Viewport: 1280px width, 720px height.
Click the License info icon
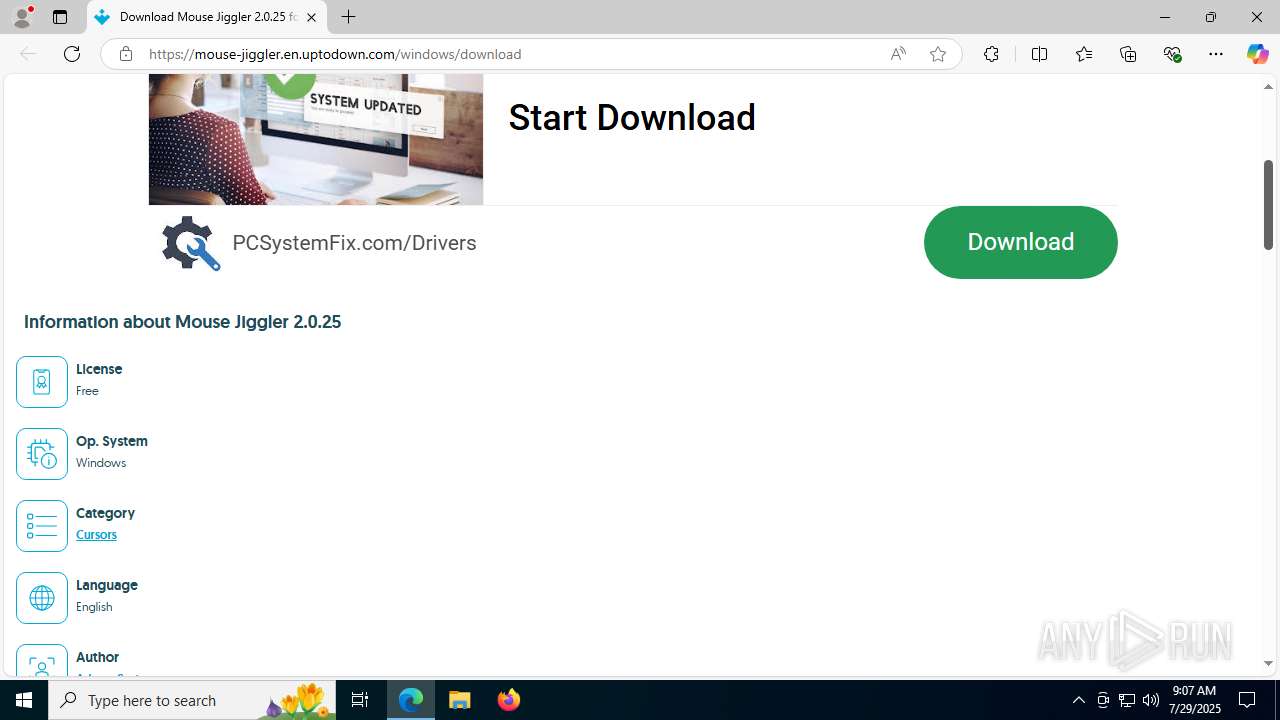pyautogui.click(x=42, y=381)
